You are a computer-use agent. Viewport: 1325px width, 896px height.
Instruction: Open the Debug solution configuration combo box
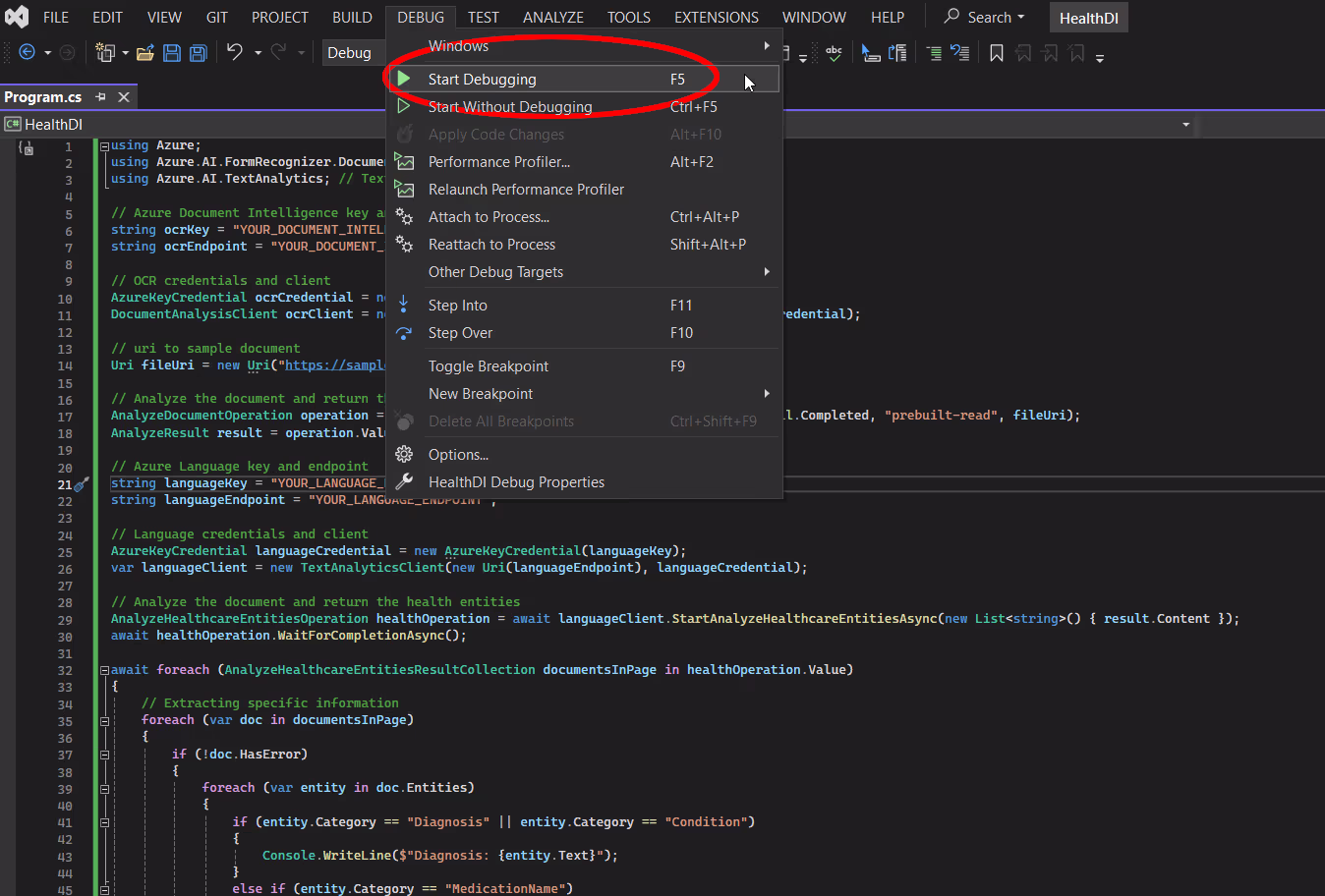click(x=354, y=52)
